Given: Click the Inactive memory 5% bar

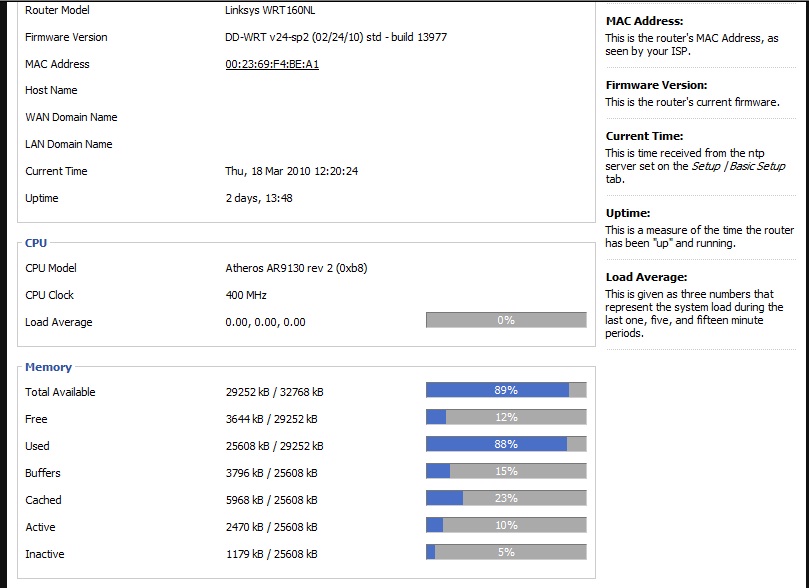Looking at the screenshot, I should (x=506, y=553).
